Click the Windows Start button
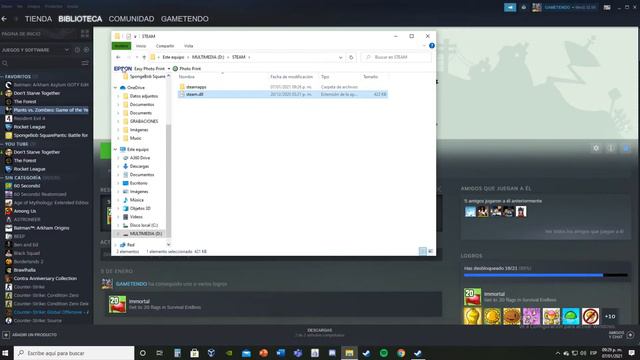Screen dimensions: 640x360 pos(5,353)
